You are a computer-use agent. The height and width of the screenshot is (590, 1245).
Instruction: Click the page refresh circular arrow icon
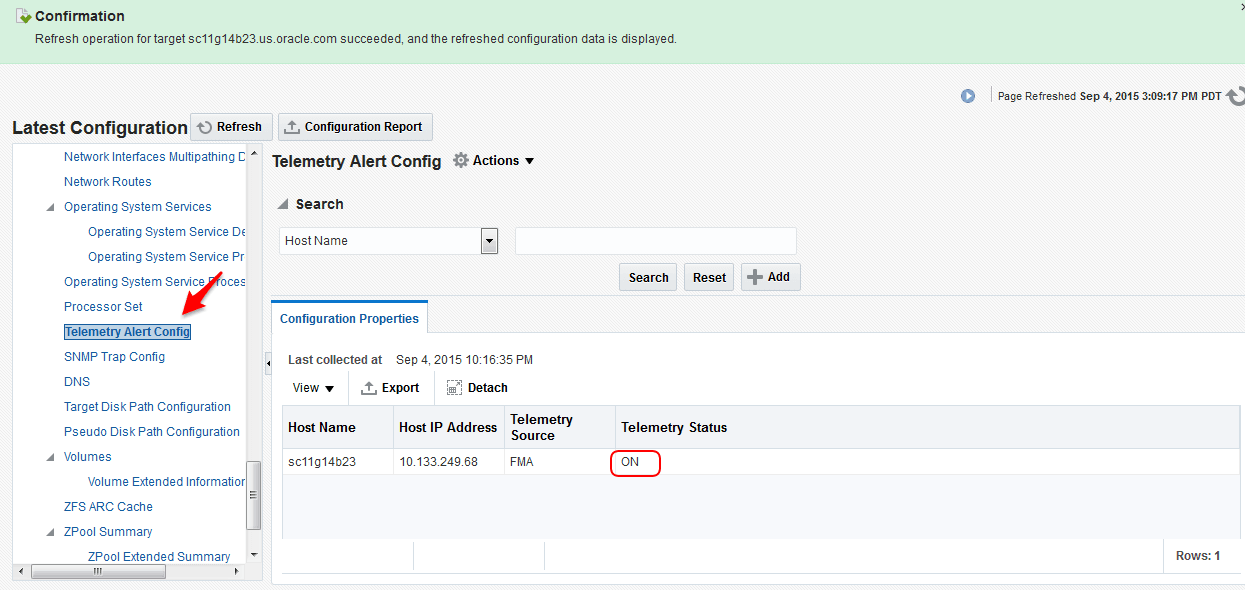point(1236,96)
